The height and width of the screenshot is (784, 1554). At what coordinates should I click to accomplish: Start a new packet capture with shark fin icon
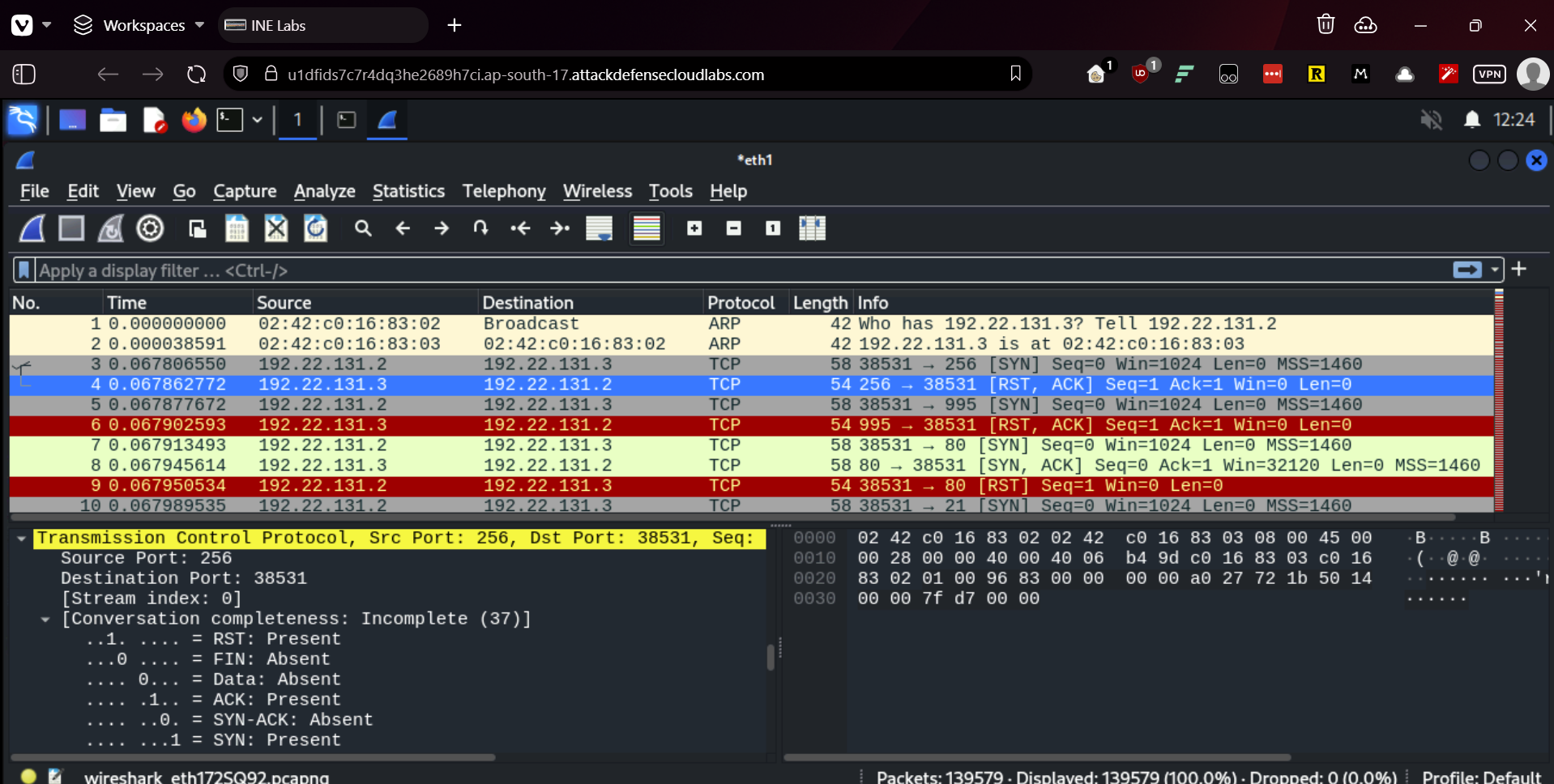(32, 228)
